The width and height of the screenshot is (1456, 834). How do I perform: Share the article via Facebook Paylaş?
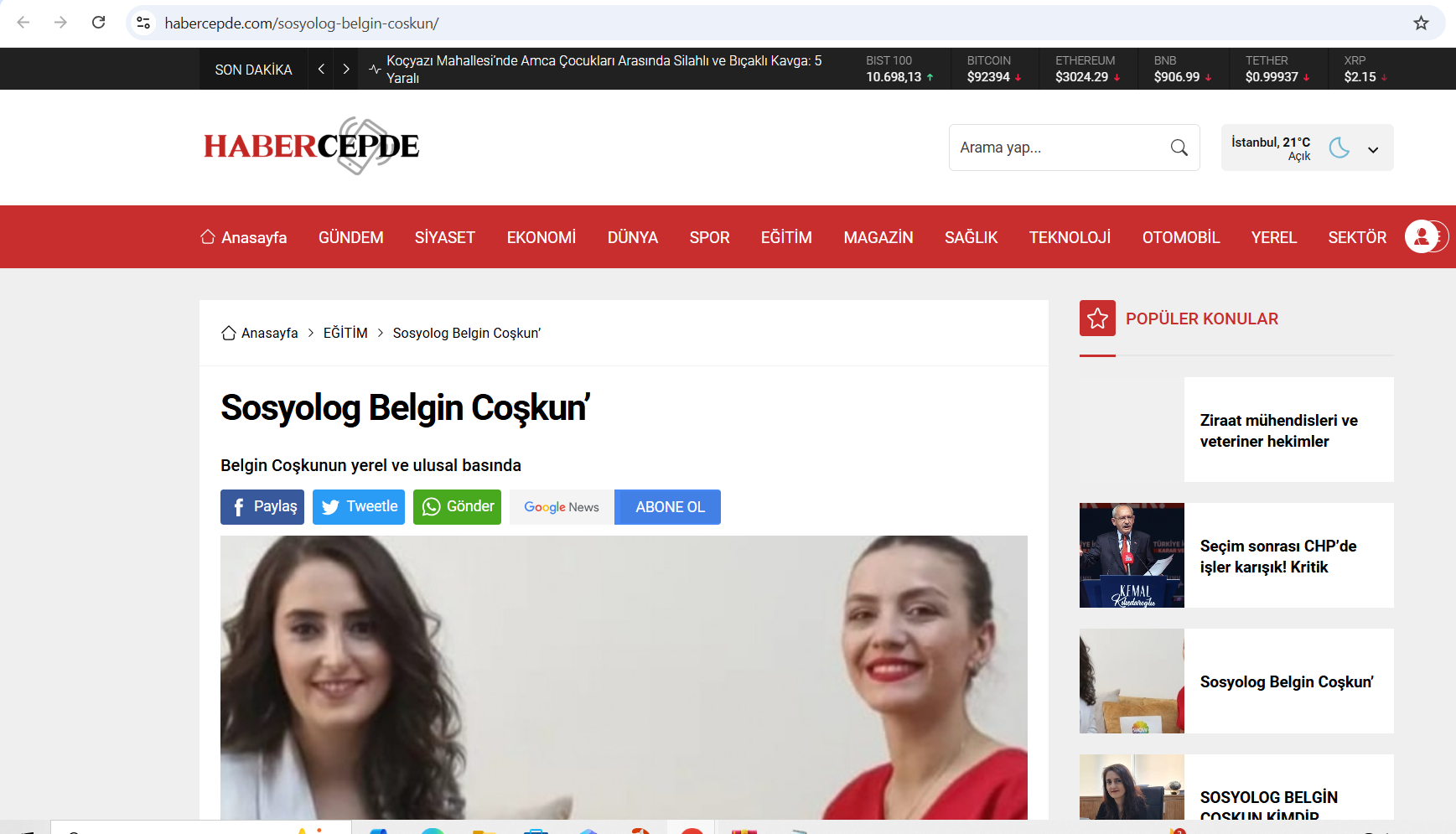[262, 506]
